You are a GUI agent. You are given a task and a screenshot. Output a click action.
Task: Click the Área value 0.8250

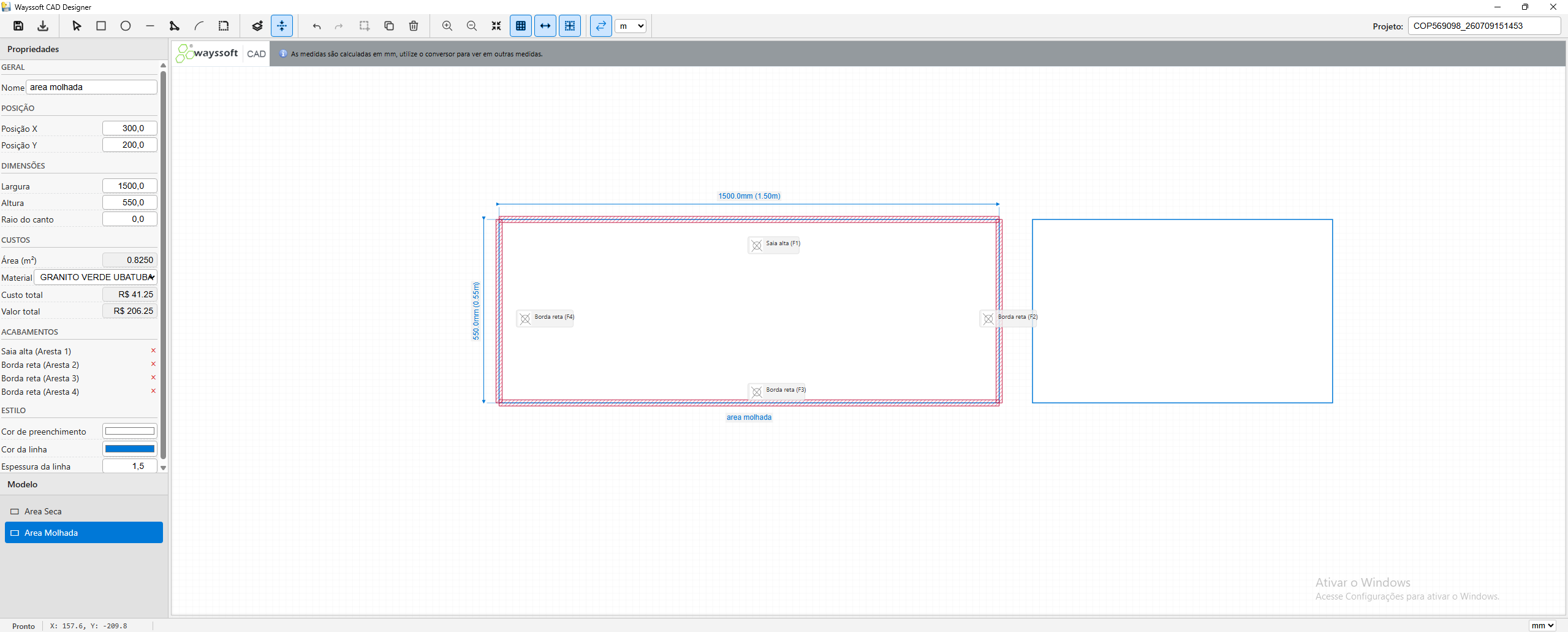click(130, 260)
